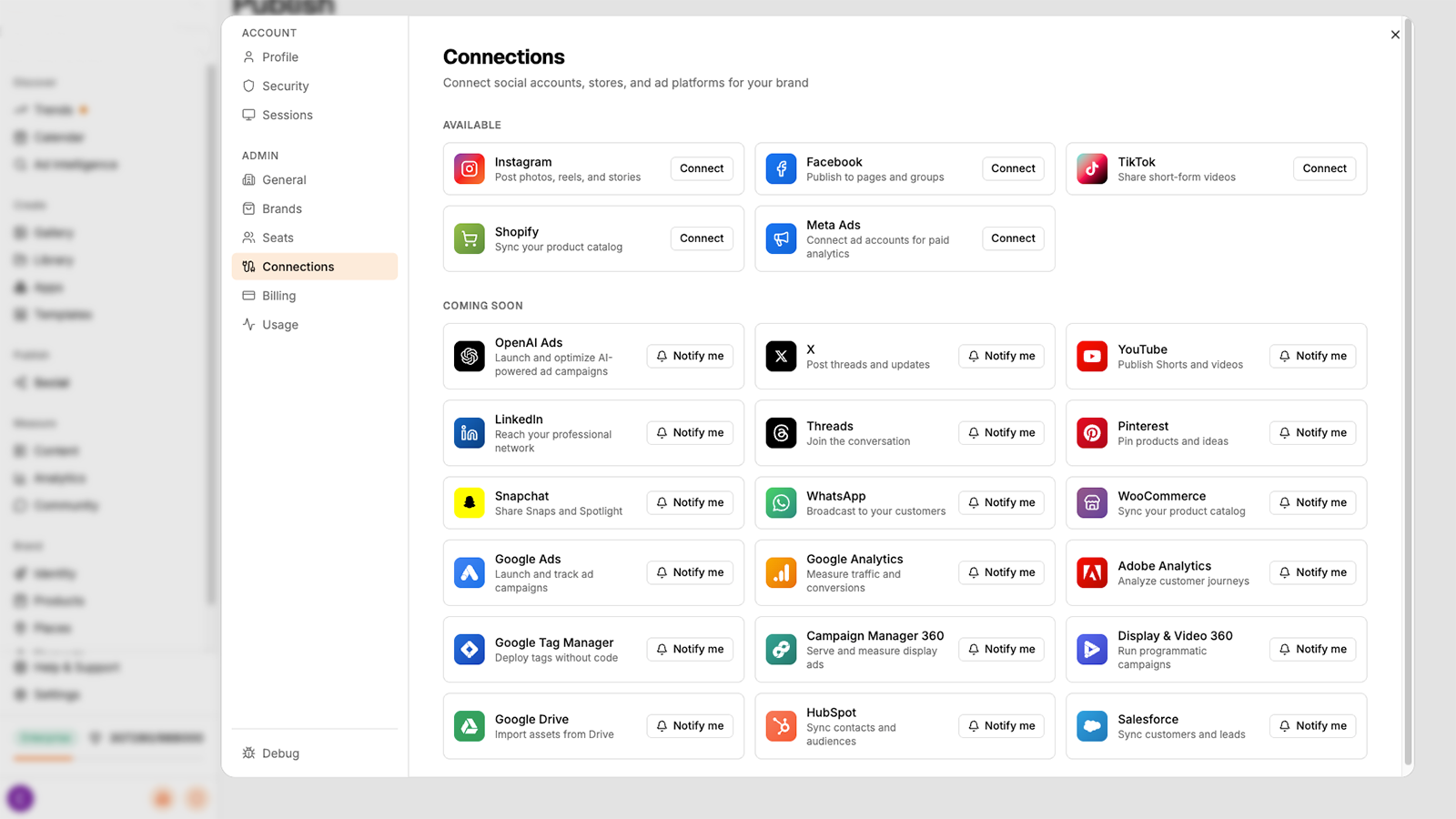1456x819 pixels.
Task: Connect Meta Ads account
Action: click(1013, 238)
